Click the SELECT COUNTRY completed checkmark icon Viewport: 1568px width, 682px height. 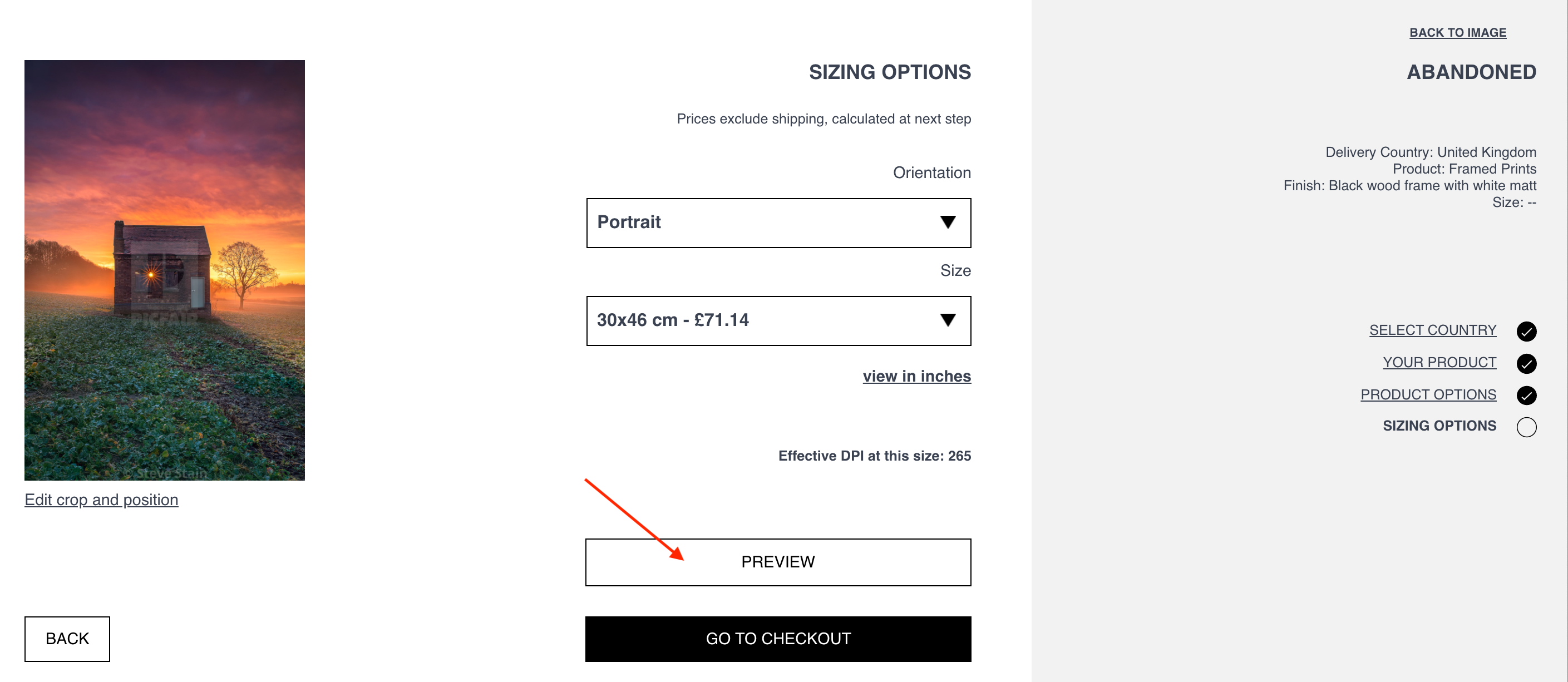[1527, 332]
